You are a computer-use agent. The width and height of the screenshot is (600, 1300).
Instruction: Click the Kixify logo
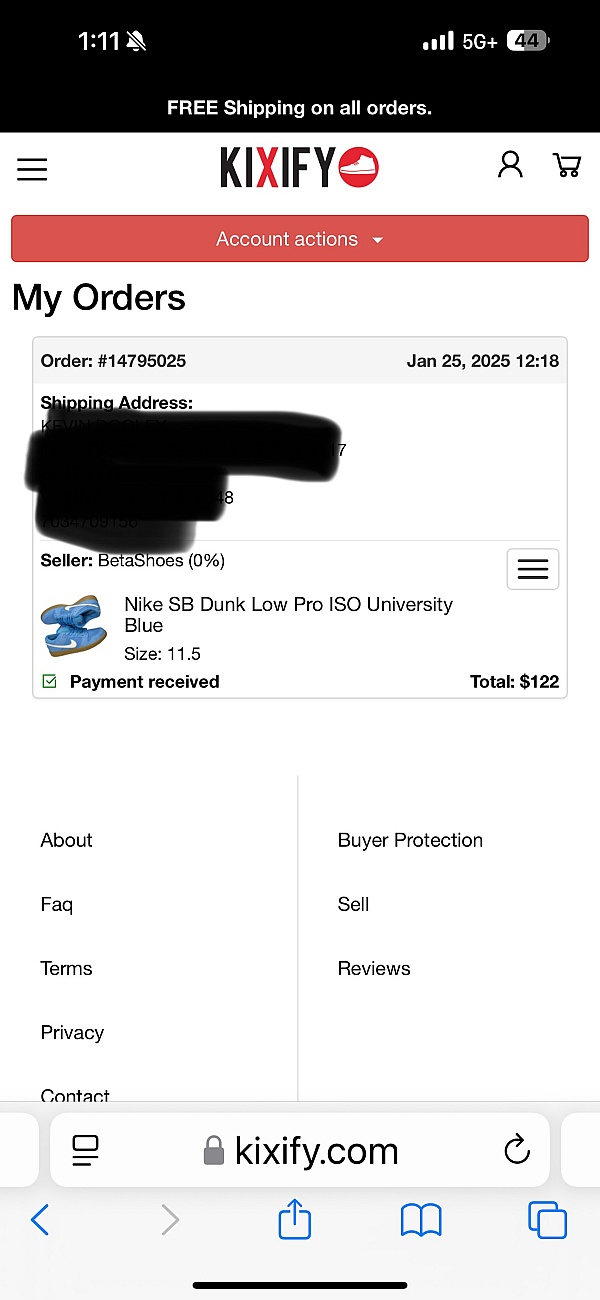coord(299,168)
